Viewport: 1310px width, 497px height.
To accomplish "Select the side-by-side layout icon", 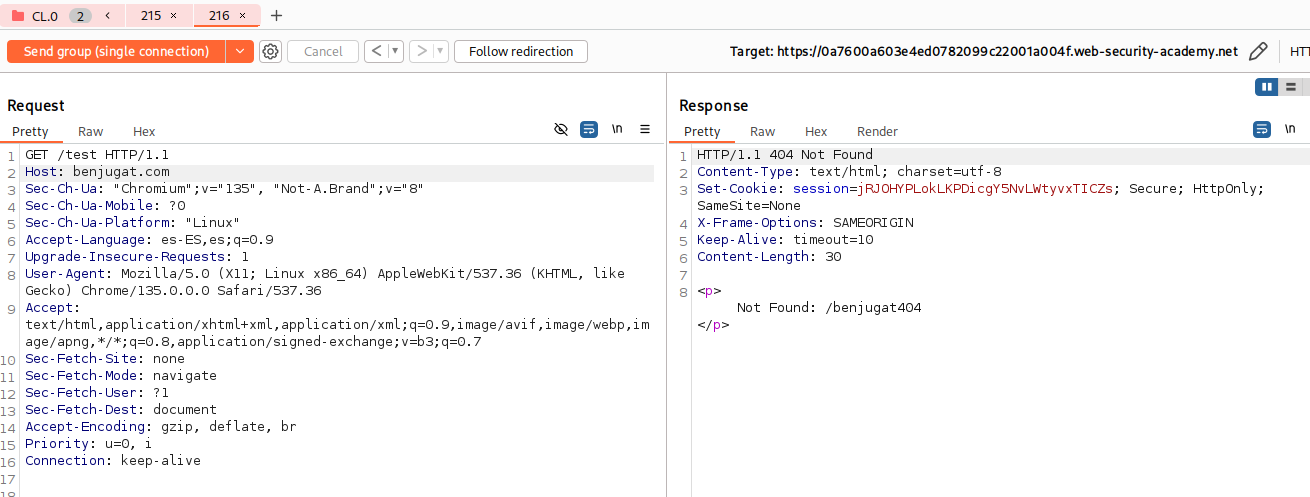I will [1267, 87].
